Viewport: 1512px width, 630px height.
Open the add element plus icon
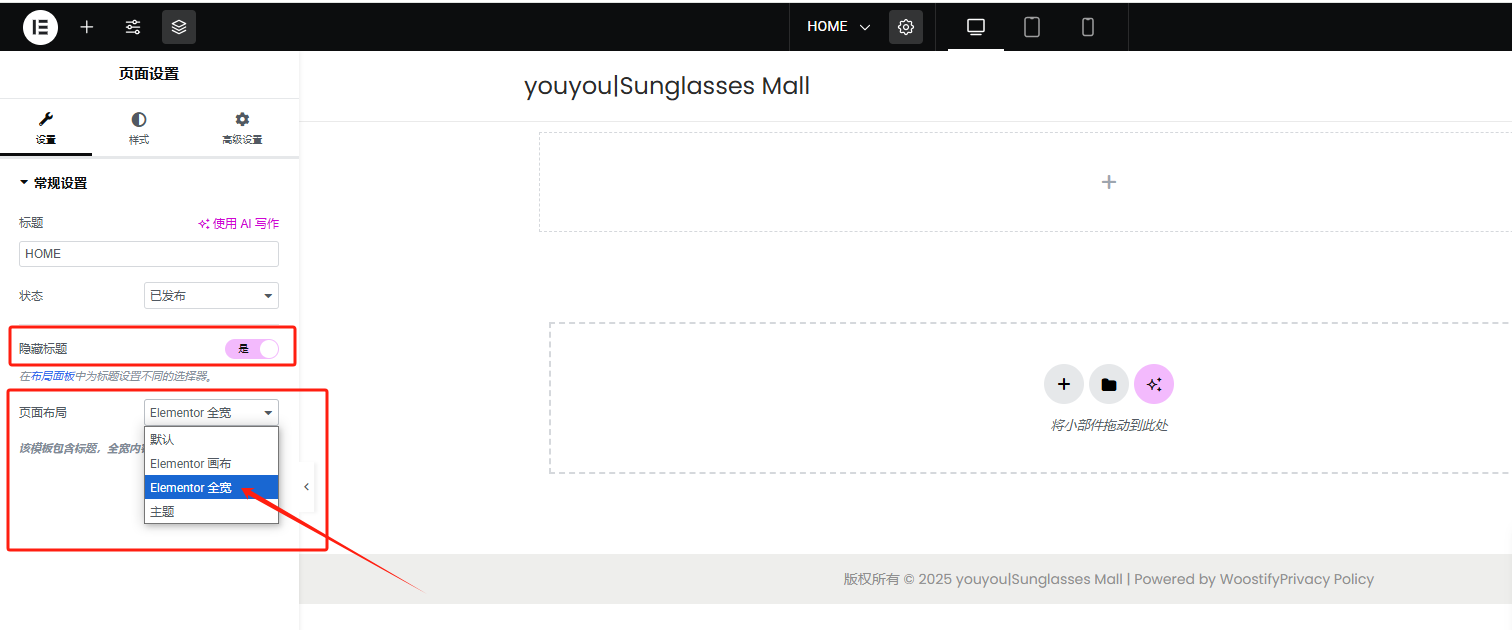pos(87,27)
